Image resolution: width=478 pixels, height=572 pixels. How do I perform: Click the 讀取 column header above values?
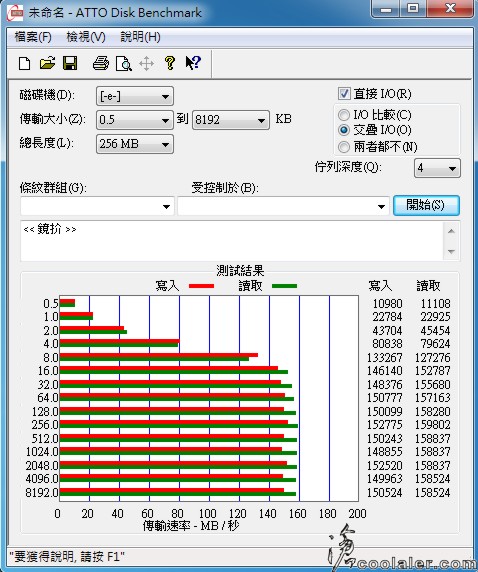[428, 286]
